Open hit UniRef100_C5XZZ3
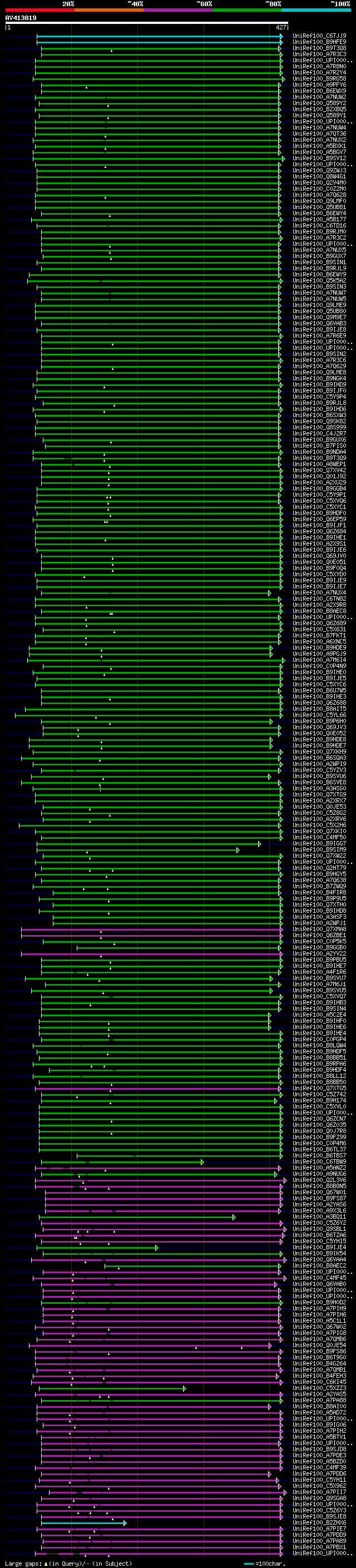The width and height of the screenshot is (356, 1568). (319, 1388)
